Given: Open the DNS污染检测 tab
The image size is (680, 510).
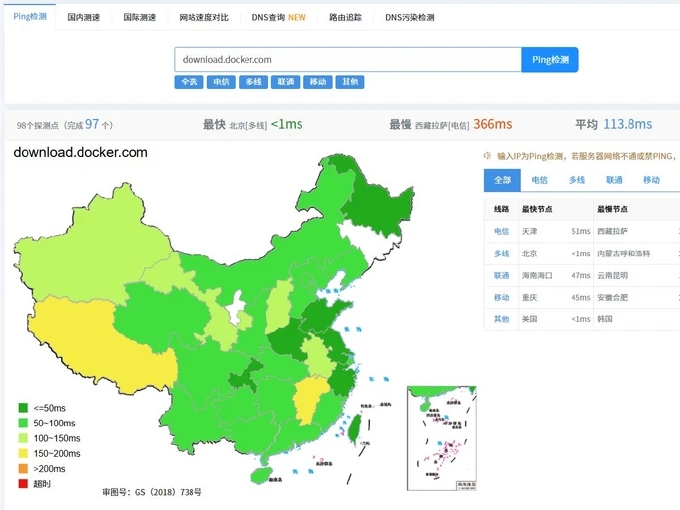Looking at the screenshot, I should pyautogui.click(x=410, y=17).
